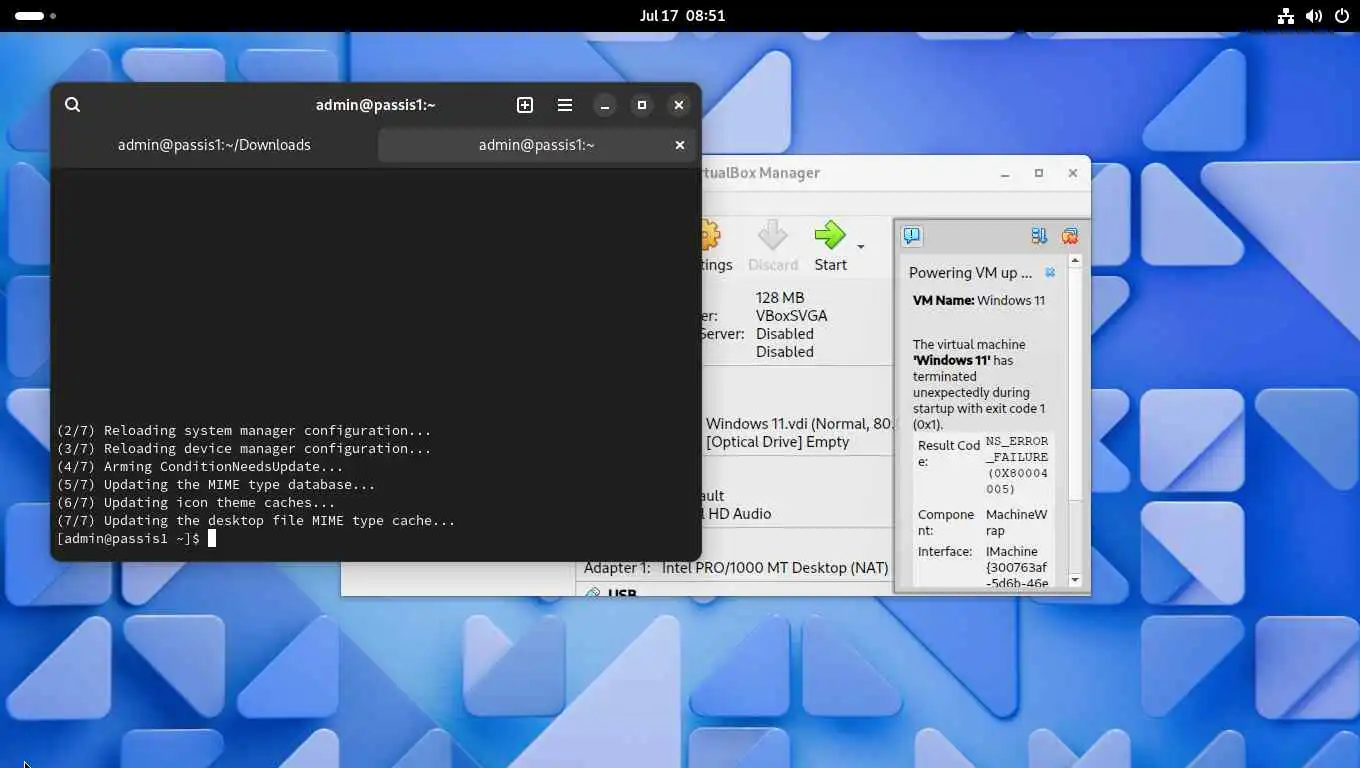Click the terminal window title admin@passis1:~
1360x768 pixels.
coord(376,105)
